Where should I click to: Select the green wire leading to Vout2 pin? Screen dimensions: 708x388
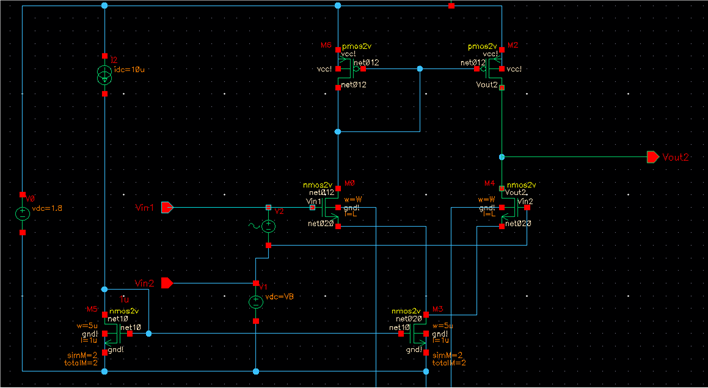[x=574, y=157]
